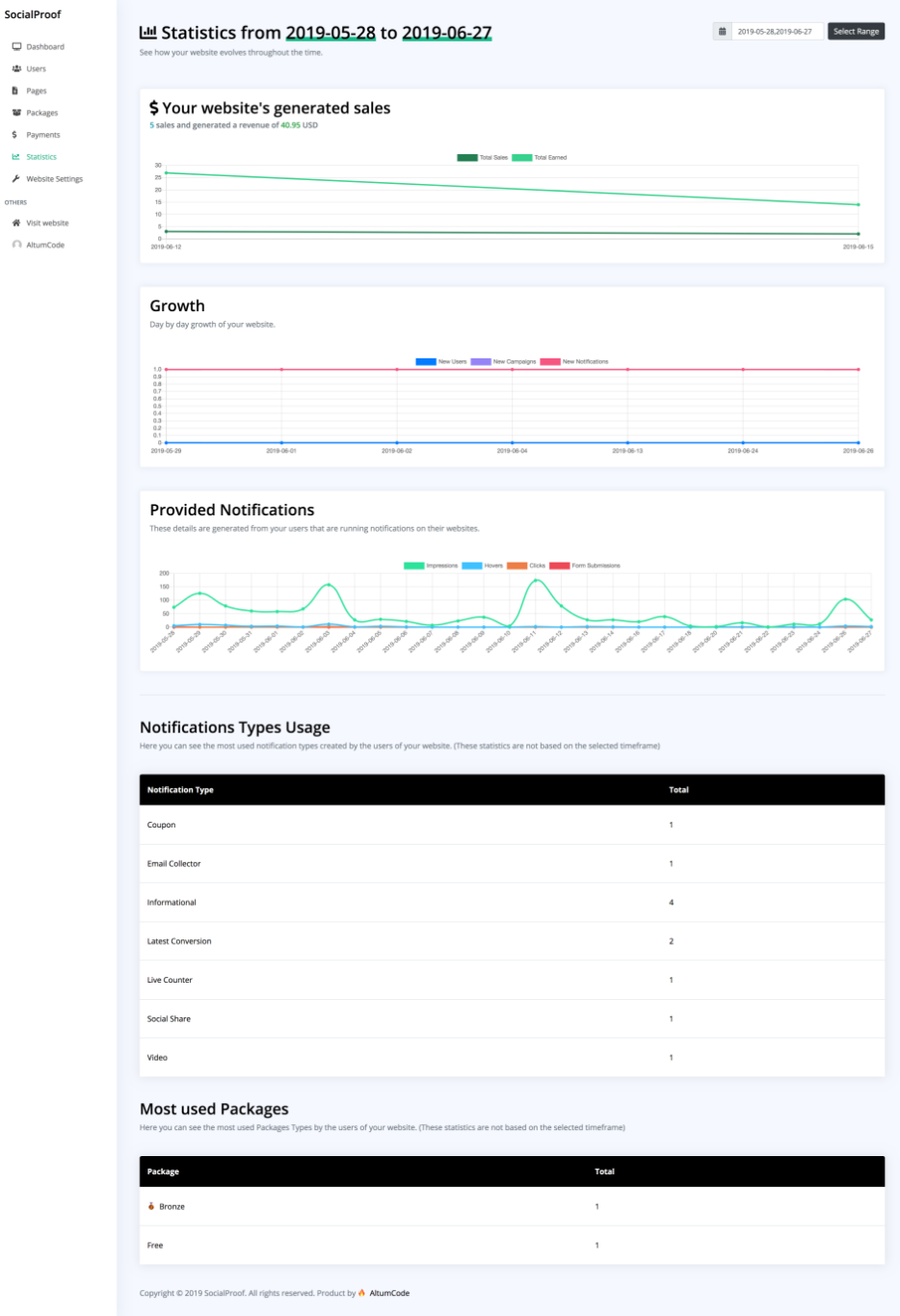Follow the AltumCode footer link

click(x=389, y=1293)
